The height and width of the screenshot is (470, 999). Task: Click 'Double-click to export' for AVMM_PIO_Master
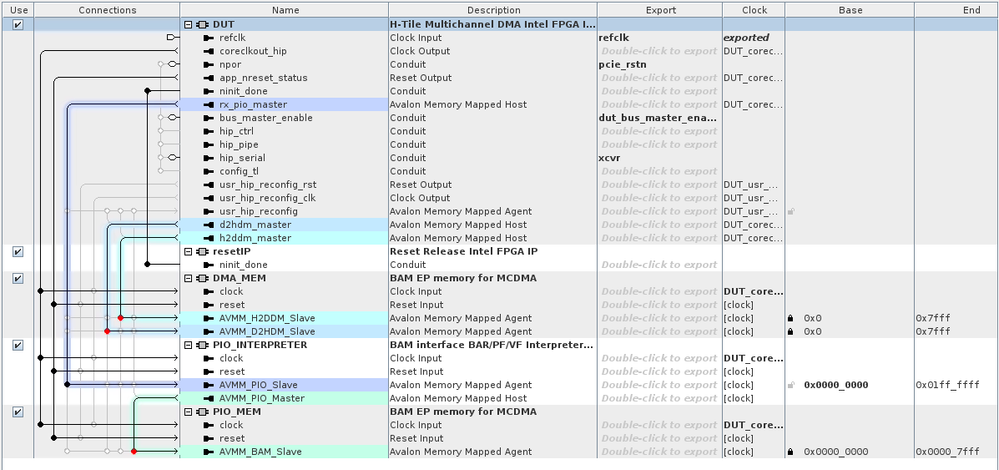(659, 399)
